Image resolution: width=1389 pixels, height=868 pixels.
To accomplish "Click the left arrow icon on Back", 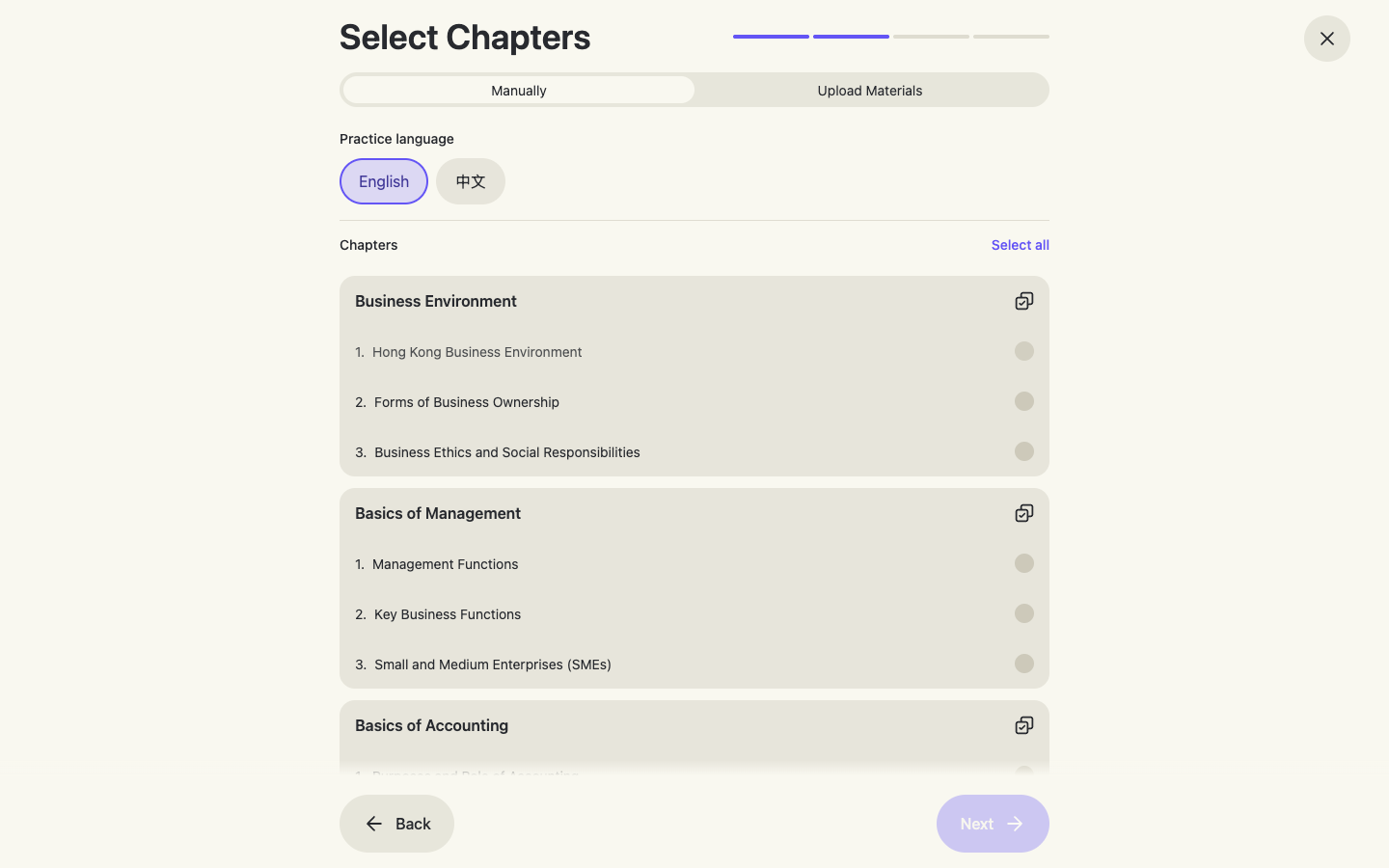I will pyautogui.click(x=374, y=824).
